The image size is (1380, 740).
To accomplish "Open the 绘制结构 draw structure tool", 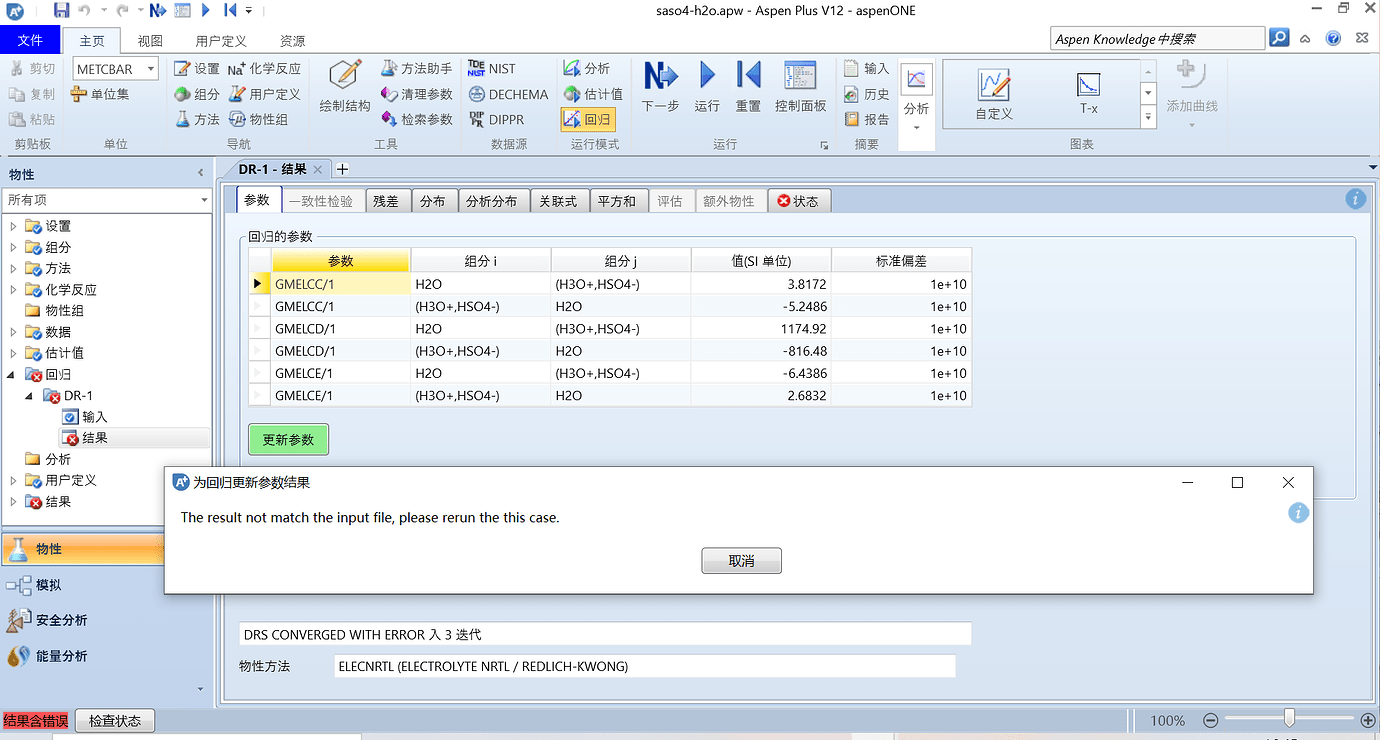I will [x=345, y=77].
